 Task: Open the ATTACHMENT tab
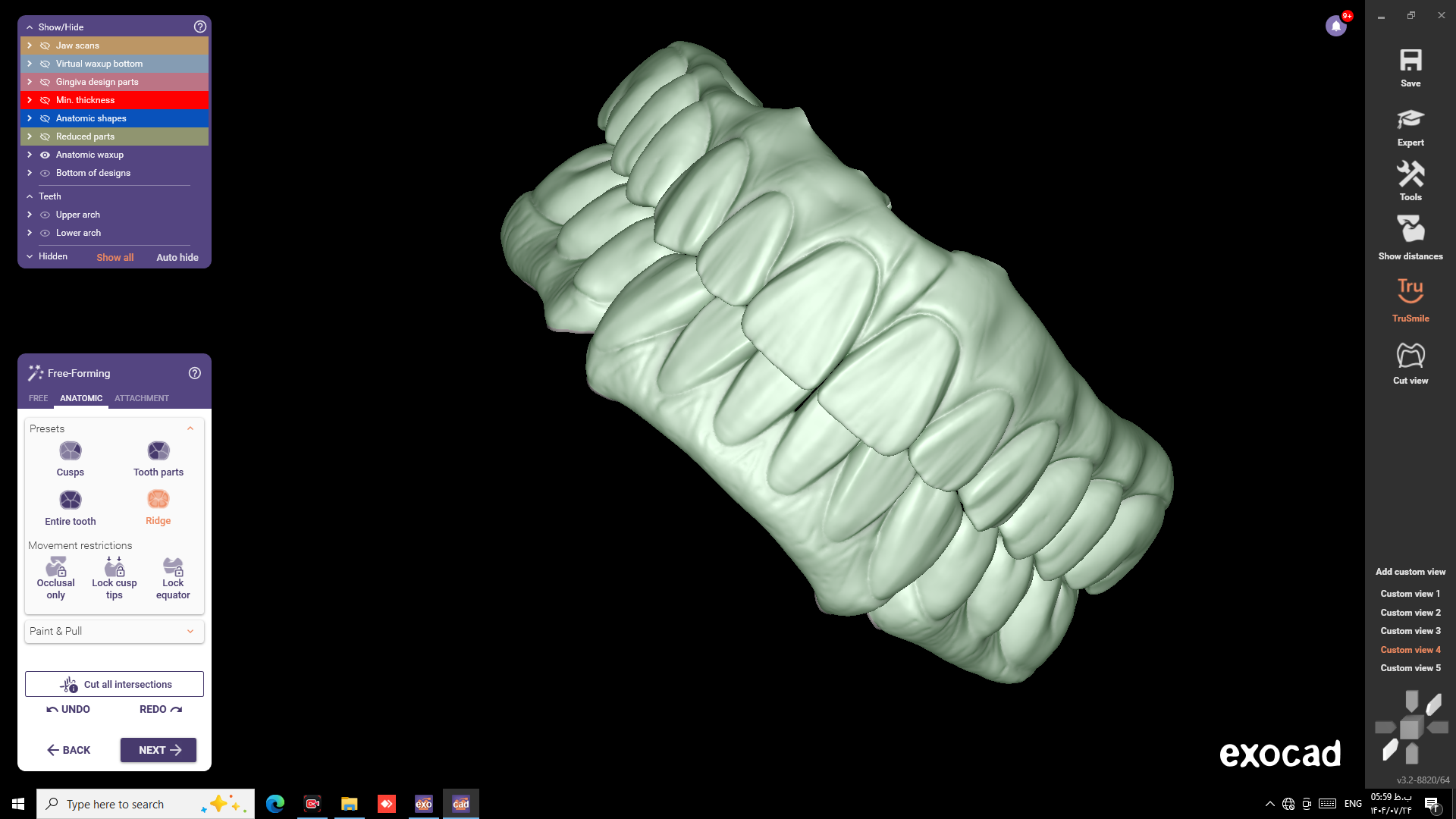tap(142, 398)
